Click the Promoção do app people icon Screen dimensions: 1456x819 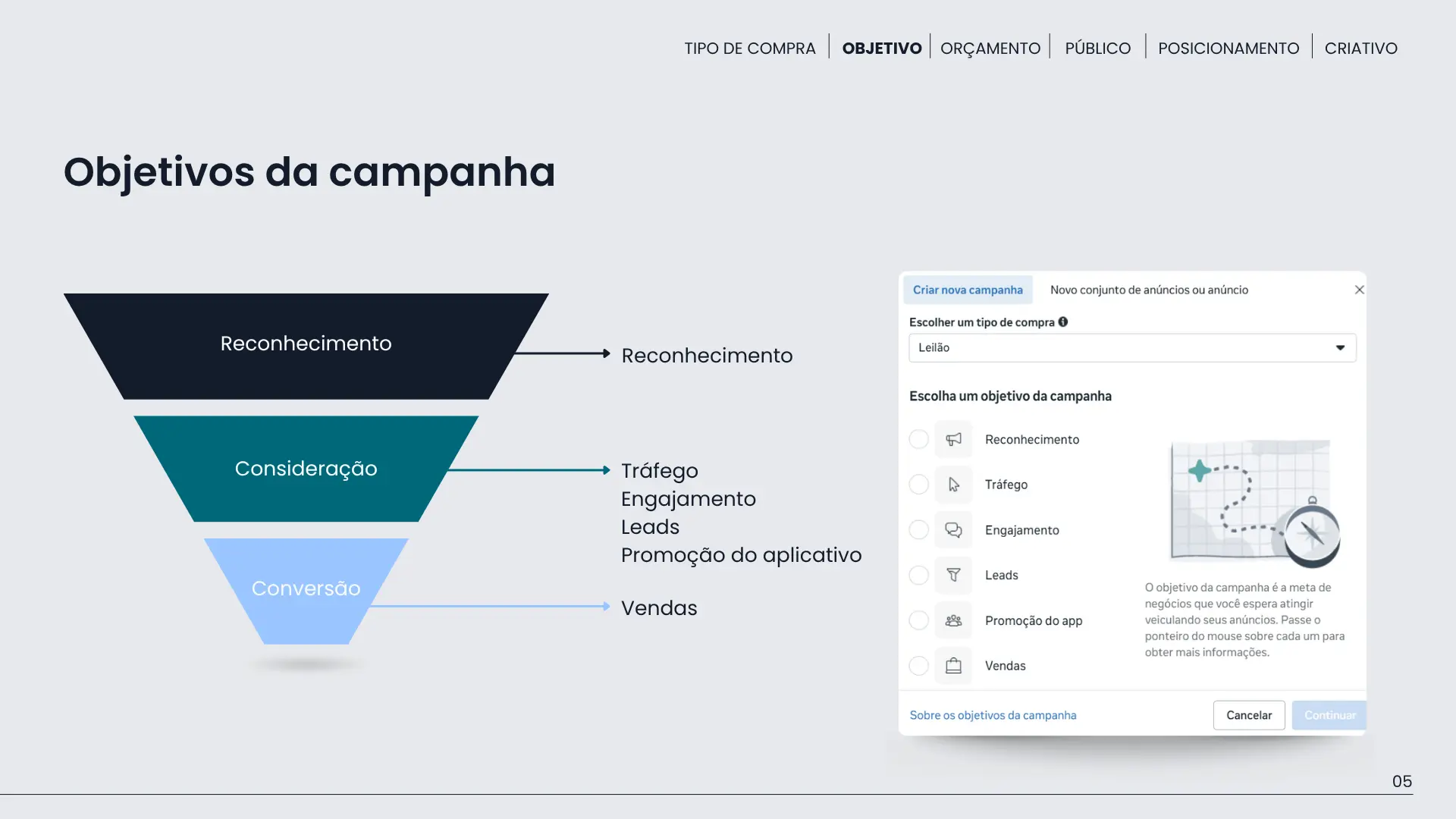953,620
